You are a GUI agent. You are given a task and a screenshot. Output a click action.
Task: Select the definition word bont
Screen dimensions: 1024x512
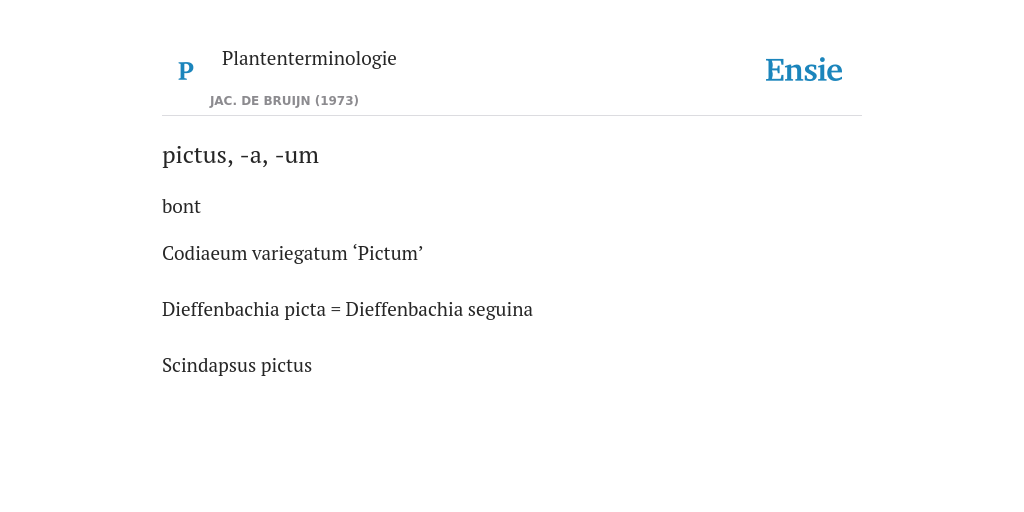(182, 206)
